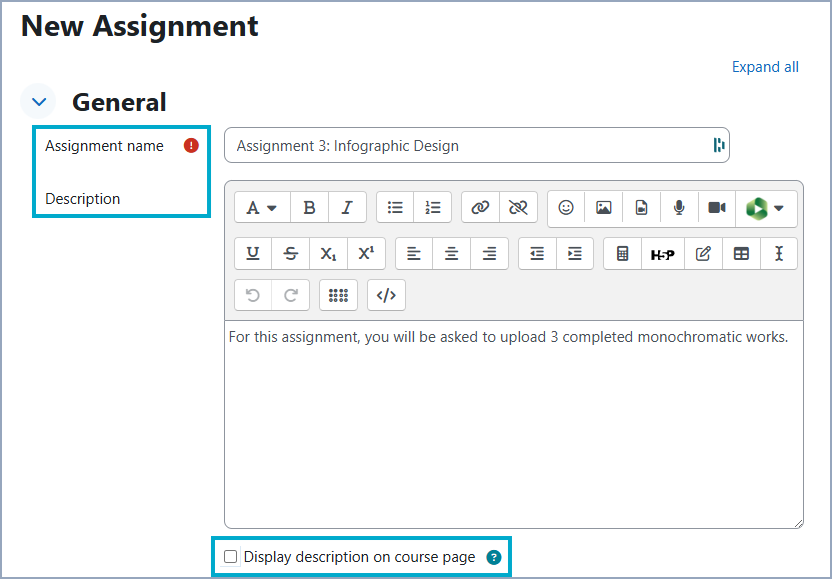The width and height of the screenshot is (832, 579).
Task: Open the equation editor
Action: pos(621,253)
